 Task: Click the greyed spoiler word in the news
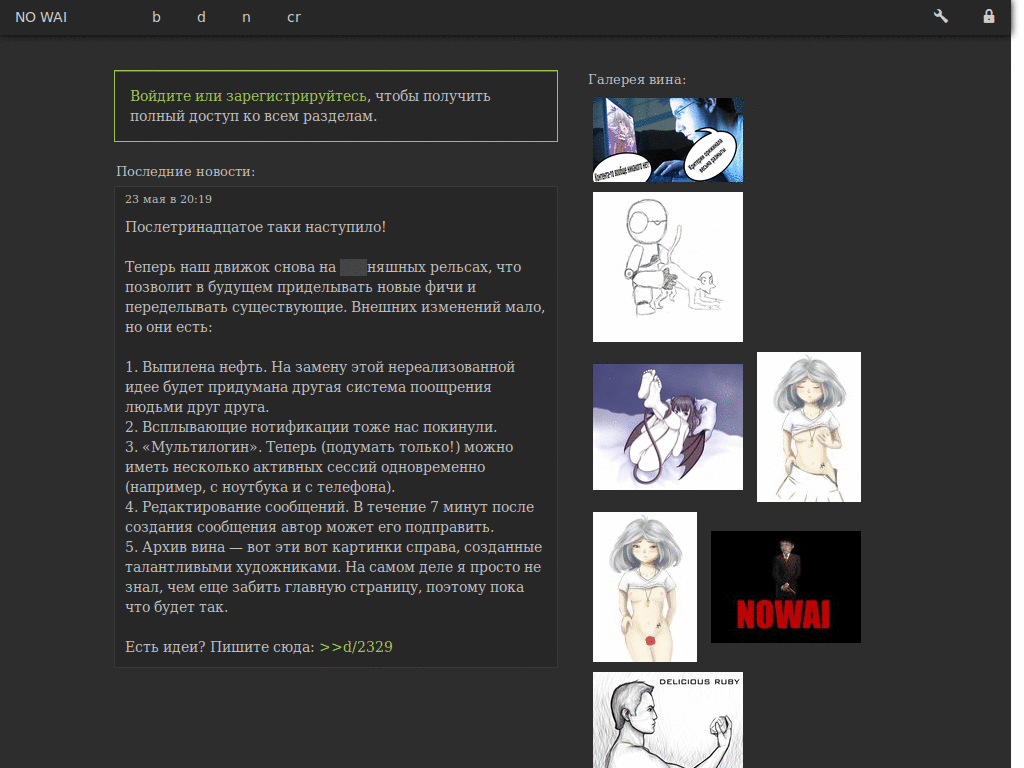353,267
